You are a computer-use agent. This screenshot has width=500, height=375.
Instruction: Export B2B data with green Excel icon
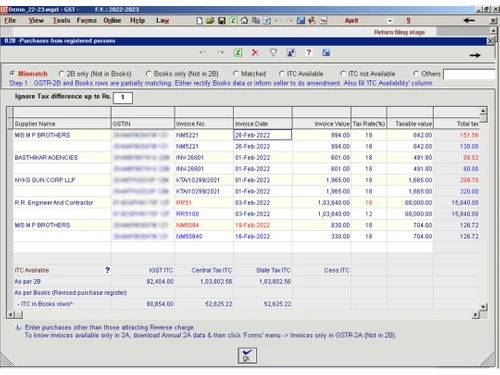click(x=238, y=53)
